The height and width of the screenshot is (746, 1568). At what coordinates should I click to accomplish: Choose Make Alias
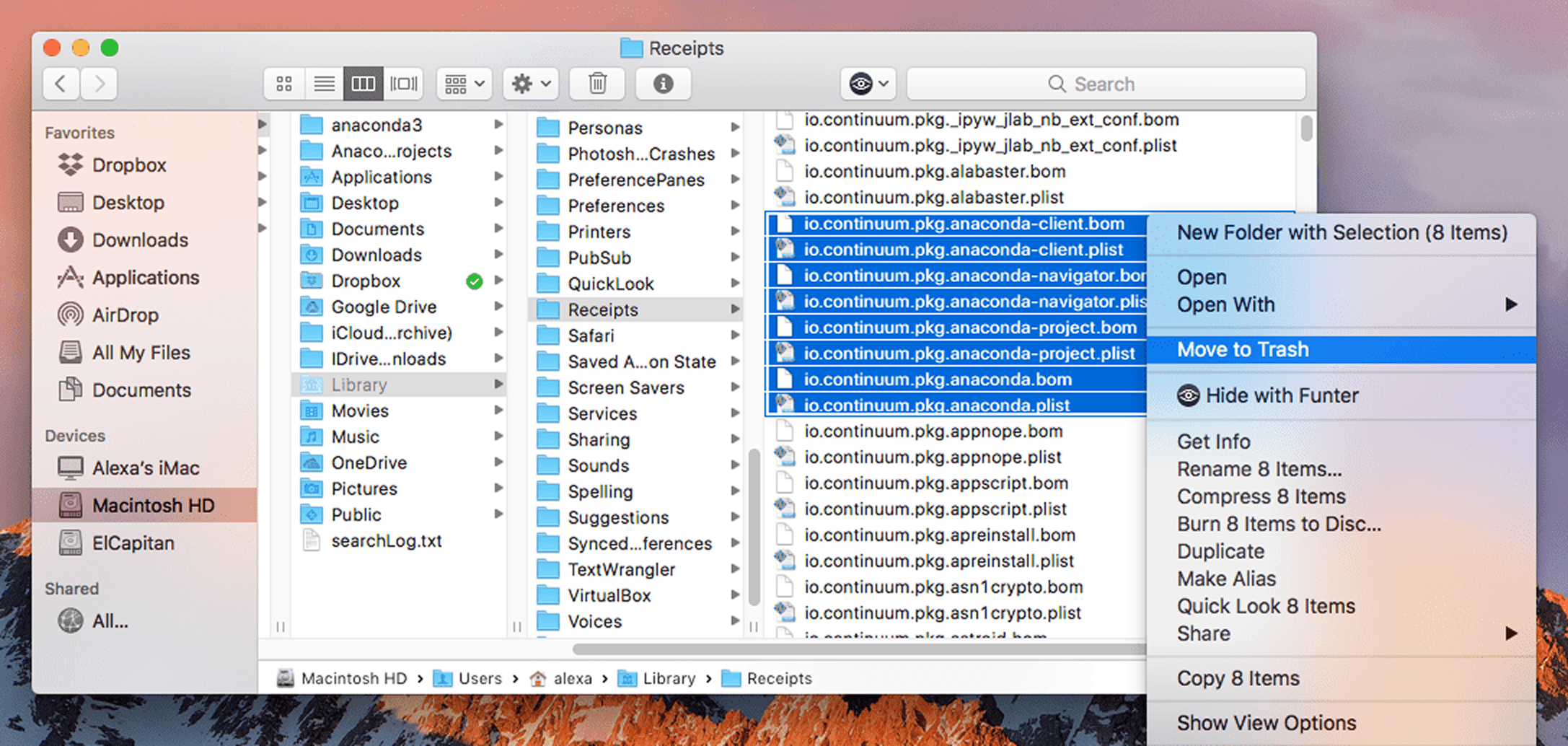[1342, 579]
